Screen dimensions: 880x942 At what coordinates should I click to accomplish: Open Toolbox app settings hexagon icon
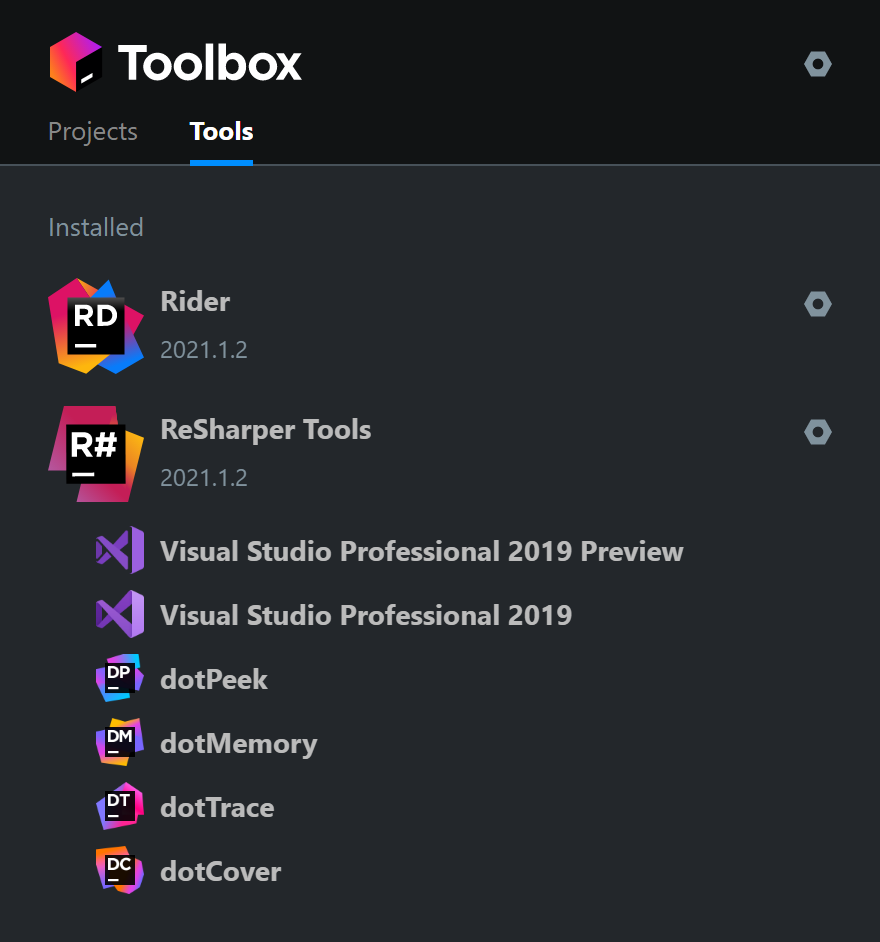[x=818, y=64]
